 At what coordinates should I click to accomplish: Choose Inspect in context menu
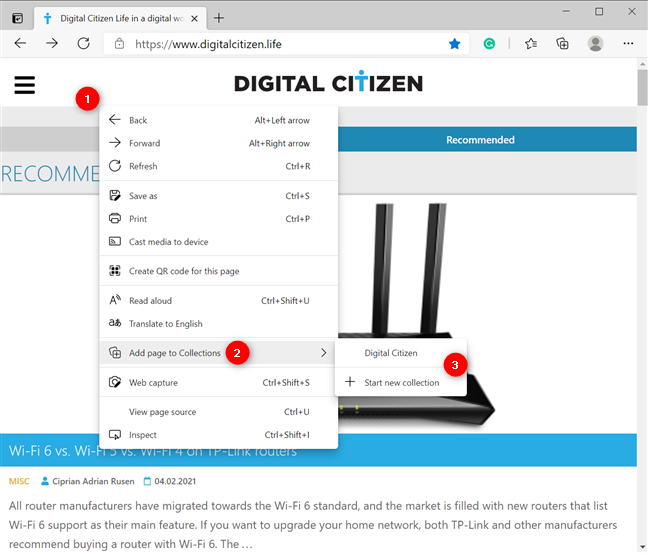pos(219,435)
